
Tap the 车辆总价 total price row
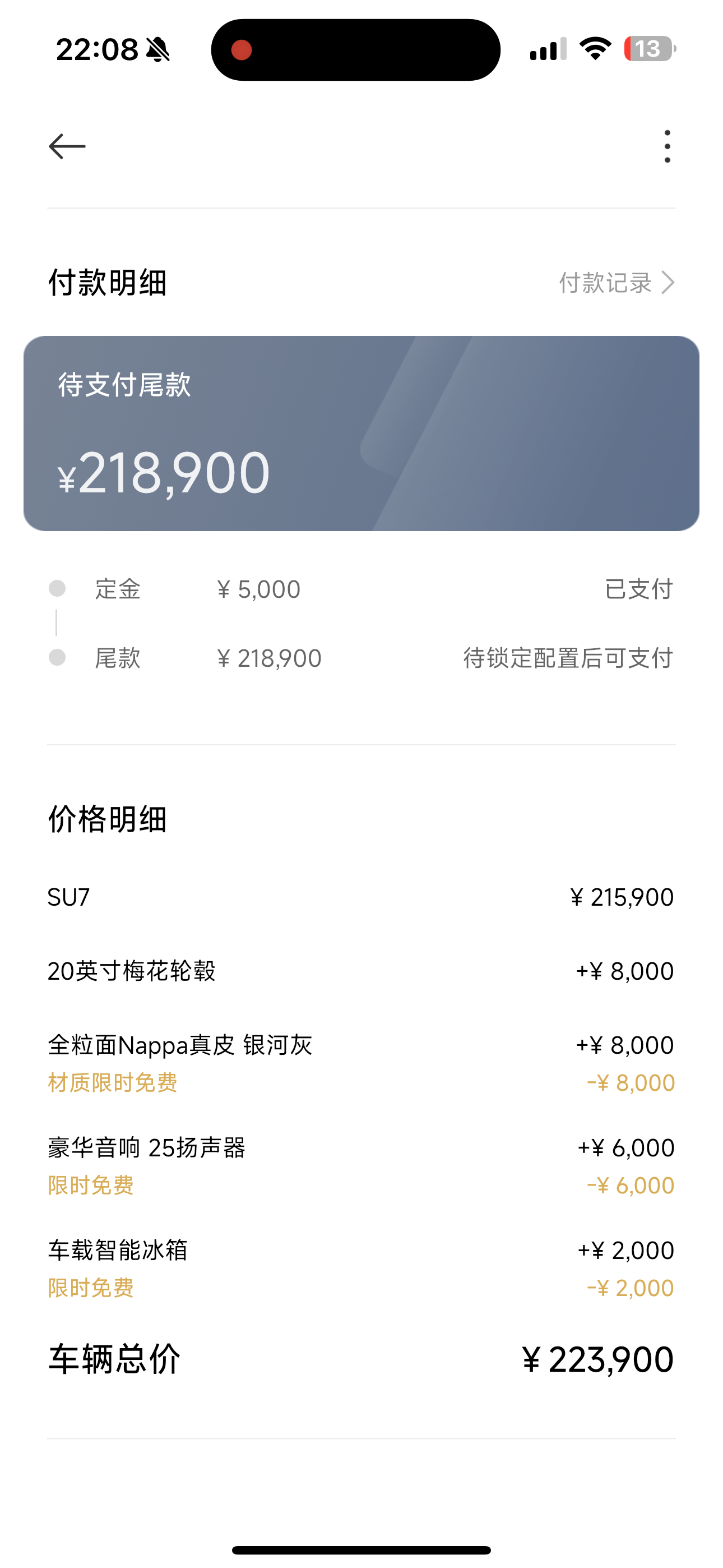tap(361, 1359)
